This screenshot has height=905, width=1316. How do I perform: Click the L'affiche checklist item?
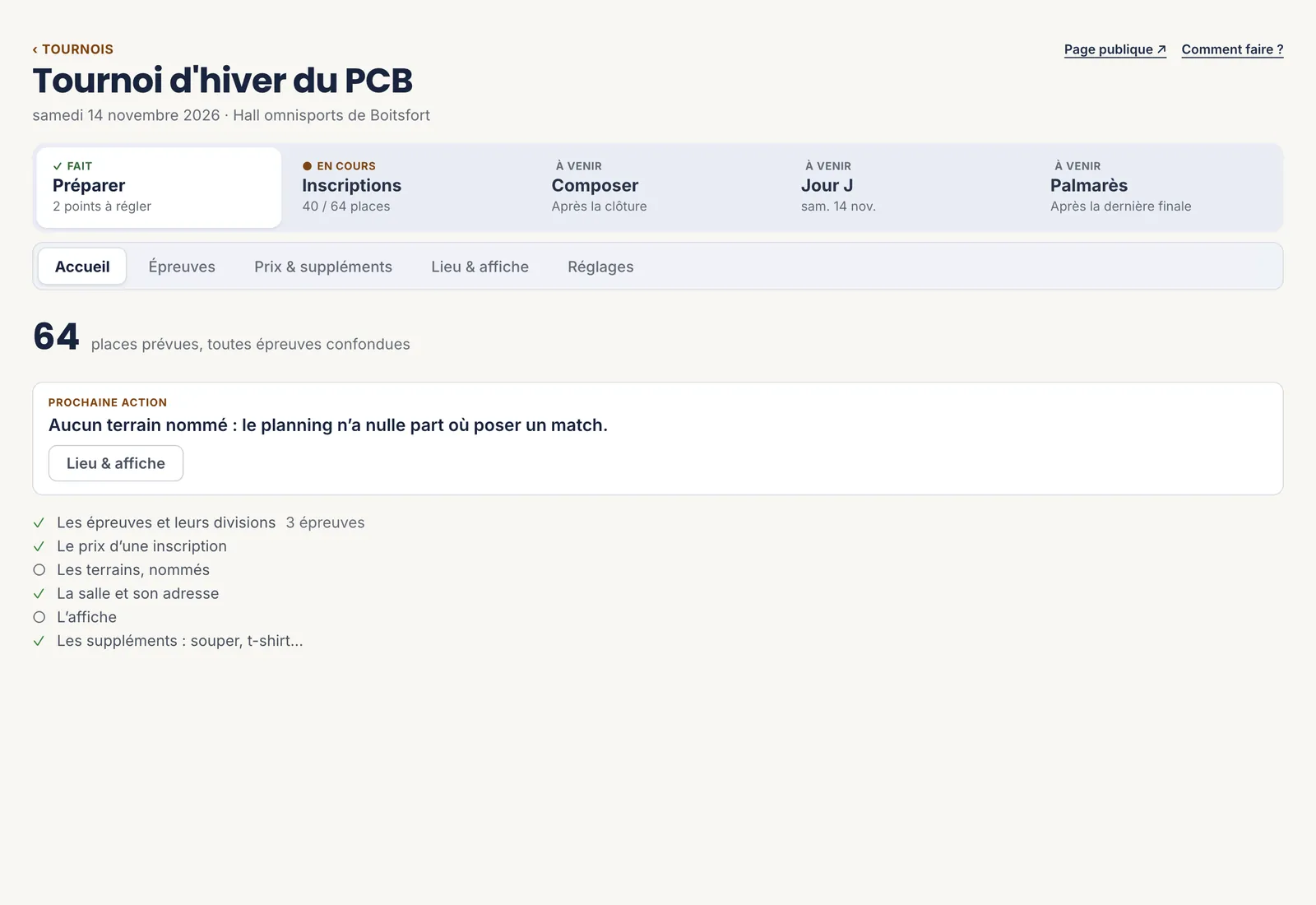click(x=86, y=617)
